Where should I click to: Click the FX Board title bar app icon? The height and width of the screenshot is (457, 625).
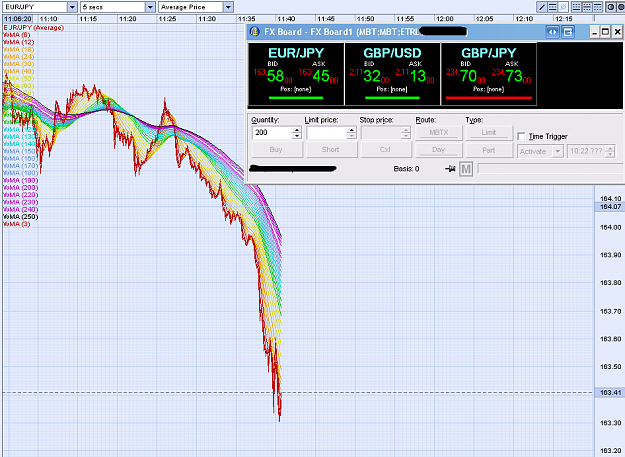[x=255, y=31]
